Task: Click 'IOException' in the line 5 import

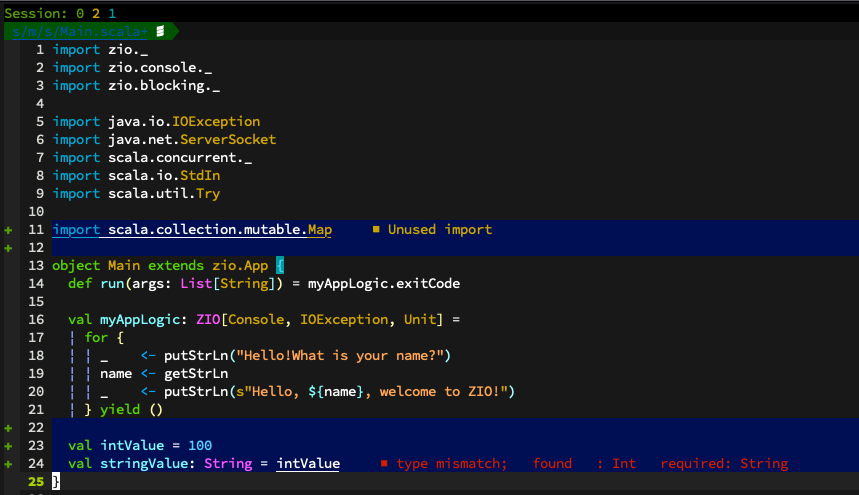Action: click(x=216, y=122)
